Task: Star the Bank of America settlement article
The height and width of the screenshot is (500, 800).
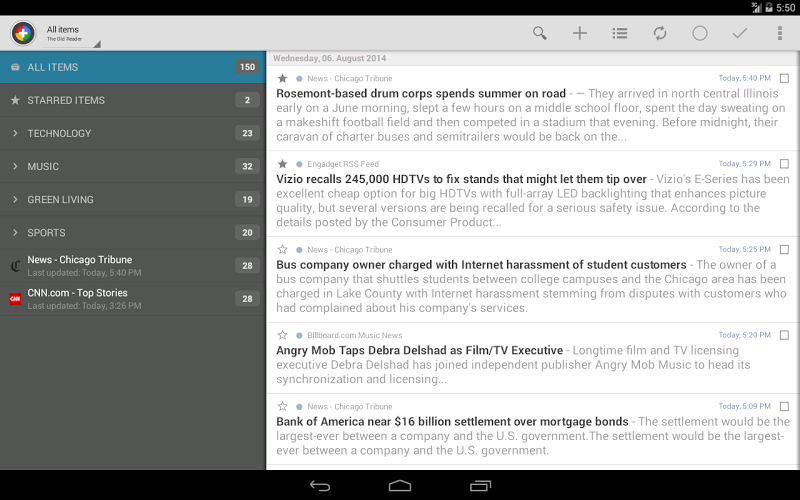Action: [x=283, y=407]
